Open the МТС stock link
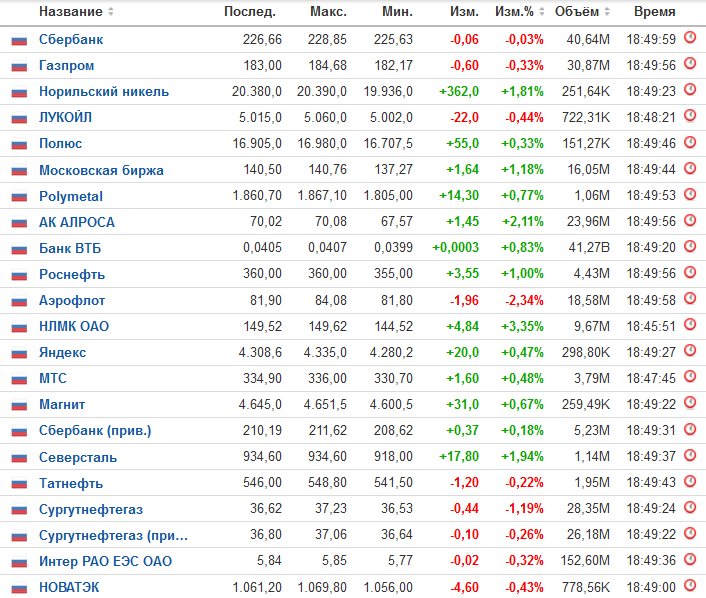This screenshot has height=598, width=706. tap(53, 379)
